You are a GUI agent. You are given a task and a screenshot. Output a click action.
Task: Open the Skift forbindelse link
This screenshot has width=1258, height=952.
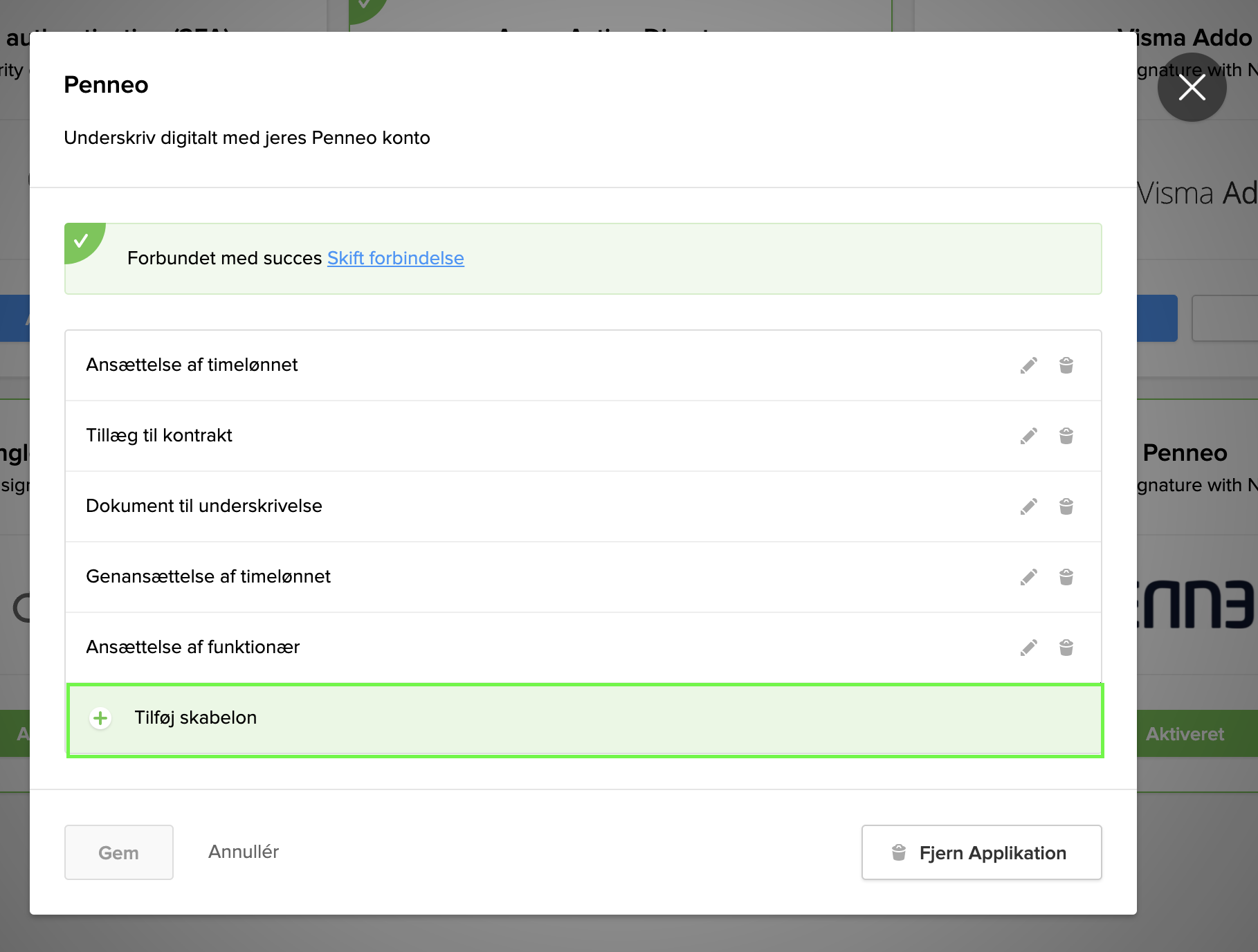click(395, 258)
